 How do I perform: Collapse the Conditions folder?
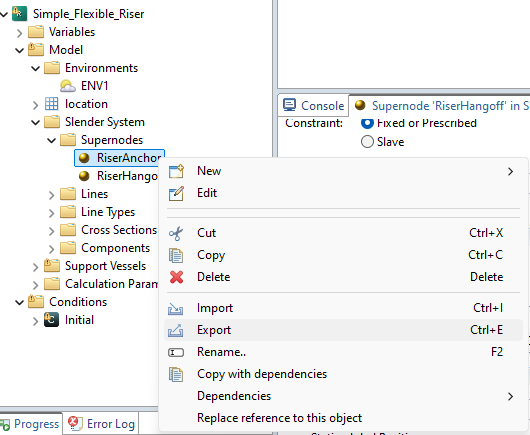[x=20, y=302]
